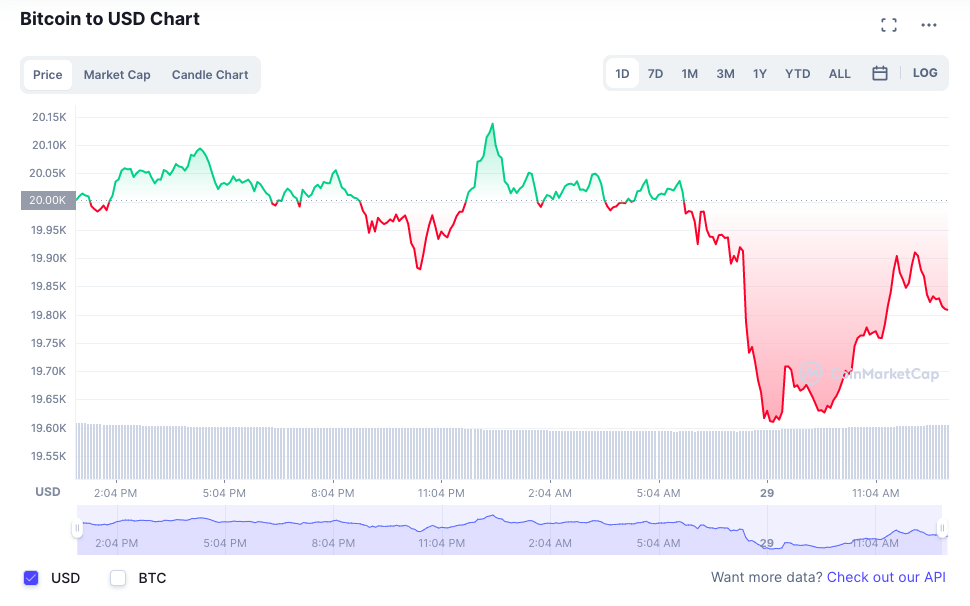Select the 3M time range

(x=725, y=73)
